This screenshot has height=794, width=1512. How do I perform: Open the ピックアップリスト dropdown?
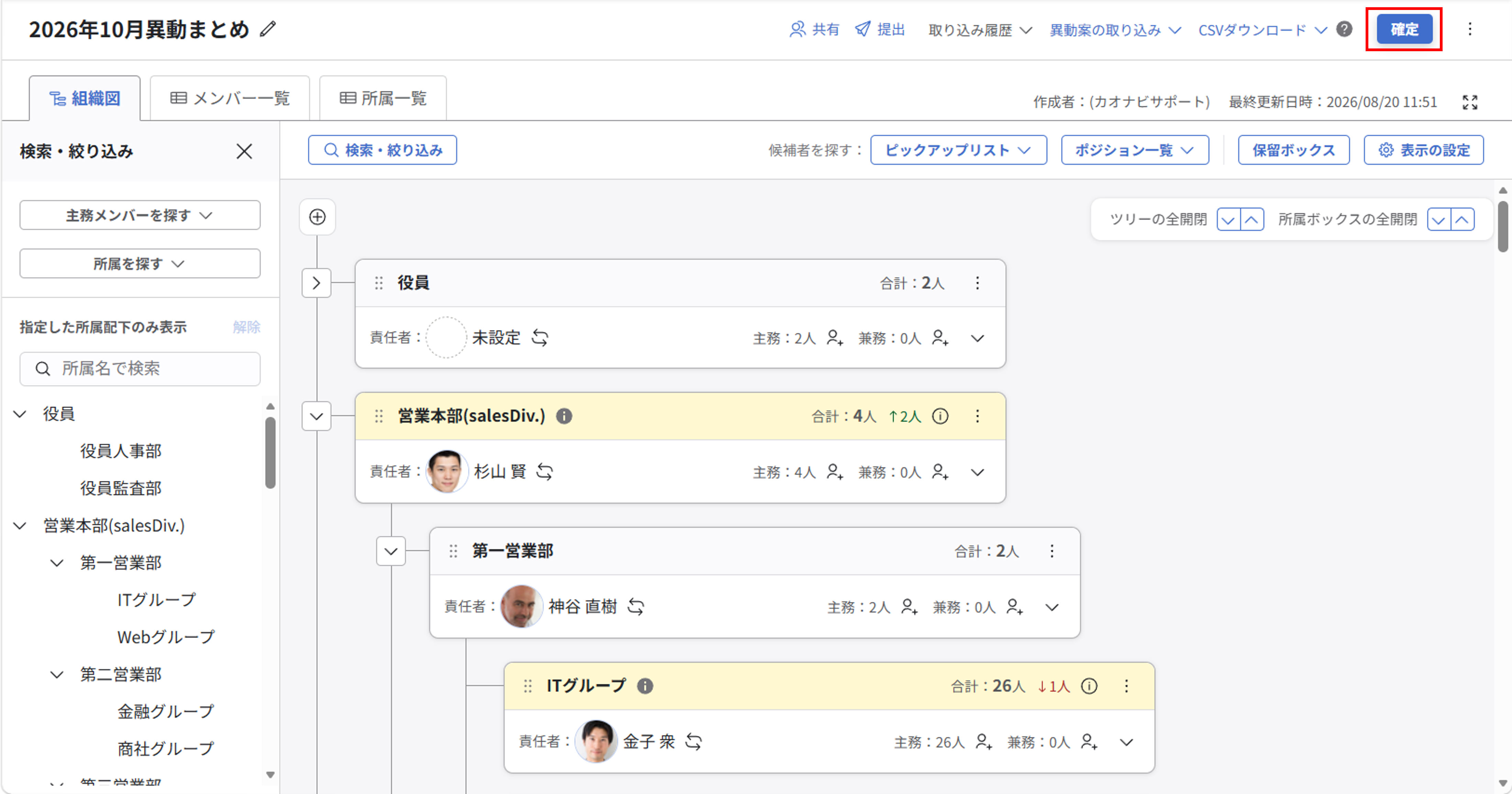tap(958, 150)
